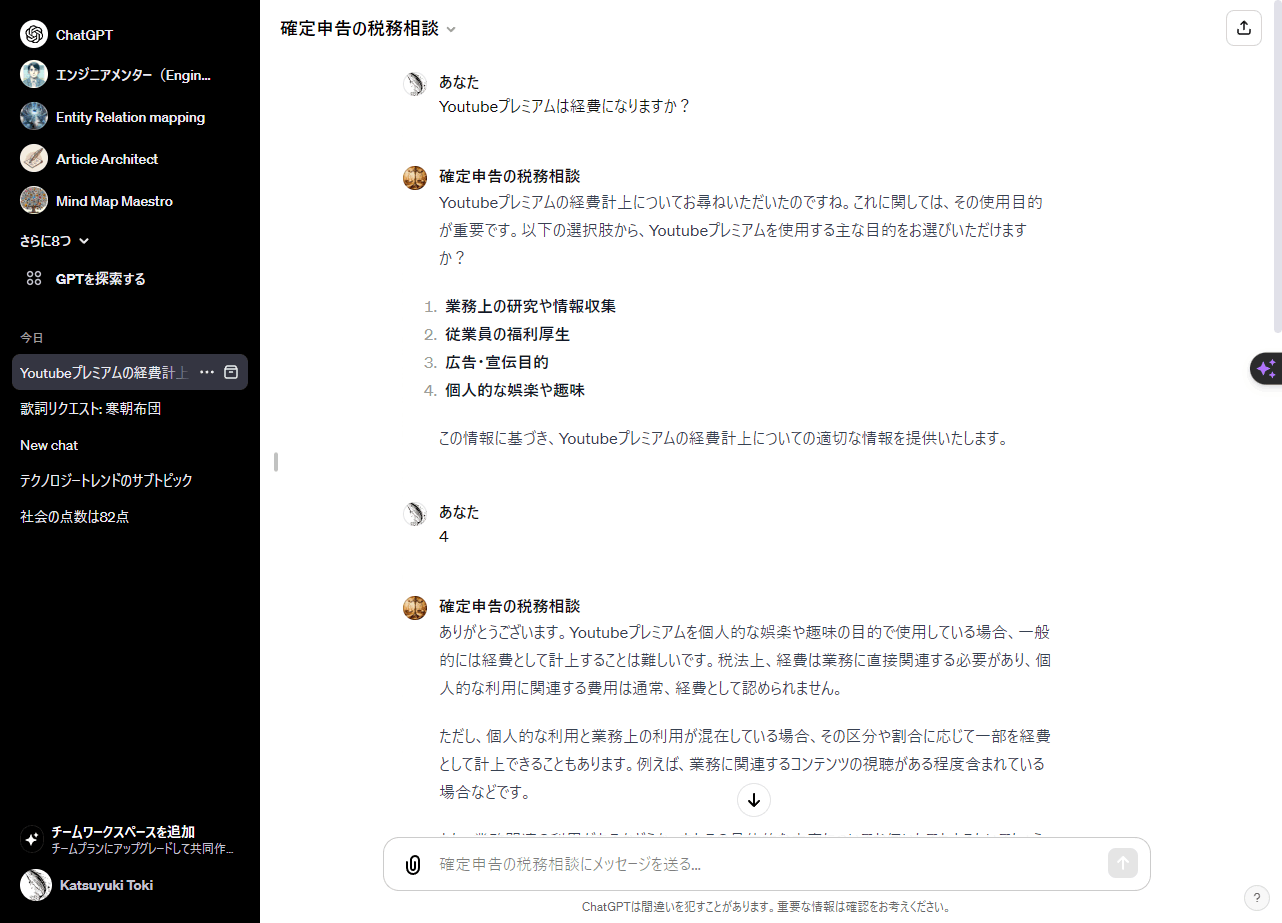Click option text 個人的な娯楽や趣味
Image resolution: width=1282 pixels, height=923 pixels.
tap(515, 390)
